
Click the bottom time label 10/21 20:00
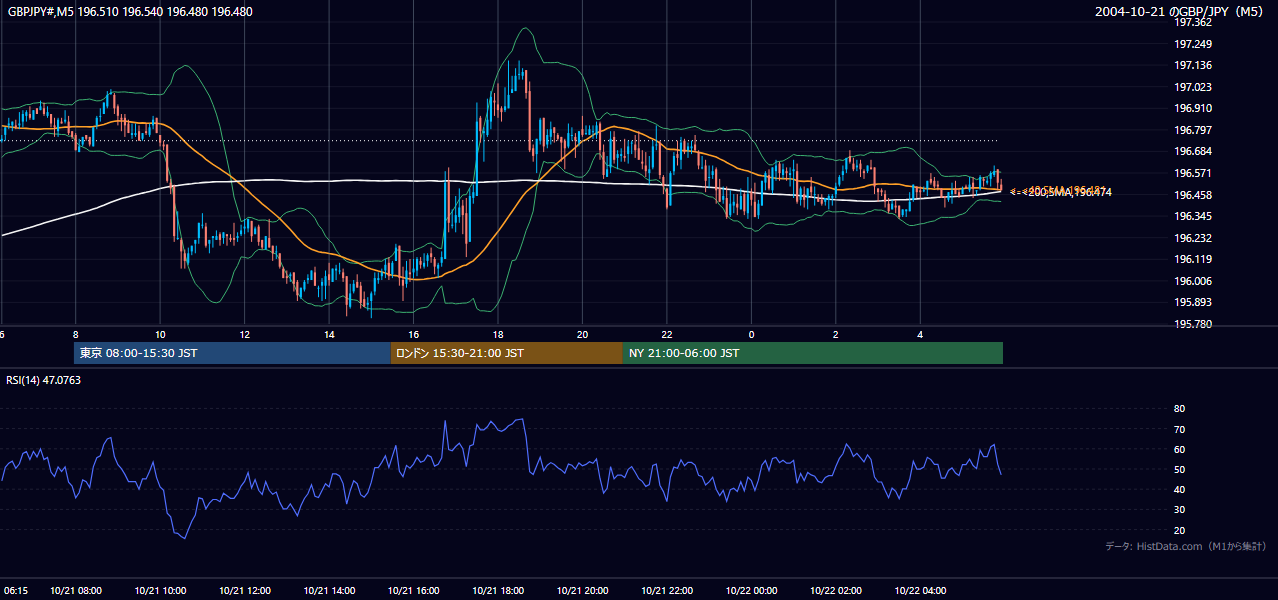(583, 591)
